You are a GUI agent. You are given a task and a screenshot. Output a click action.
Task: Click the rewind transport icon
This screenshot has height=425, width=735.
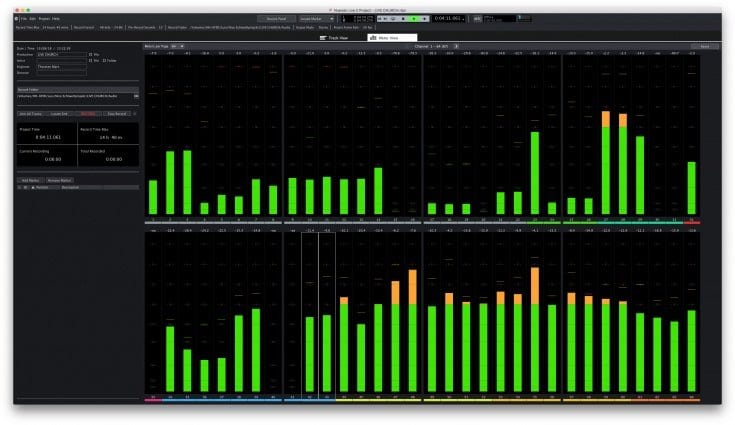point(380,18)
